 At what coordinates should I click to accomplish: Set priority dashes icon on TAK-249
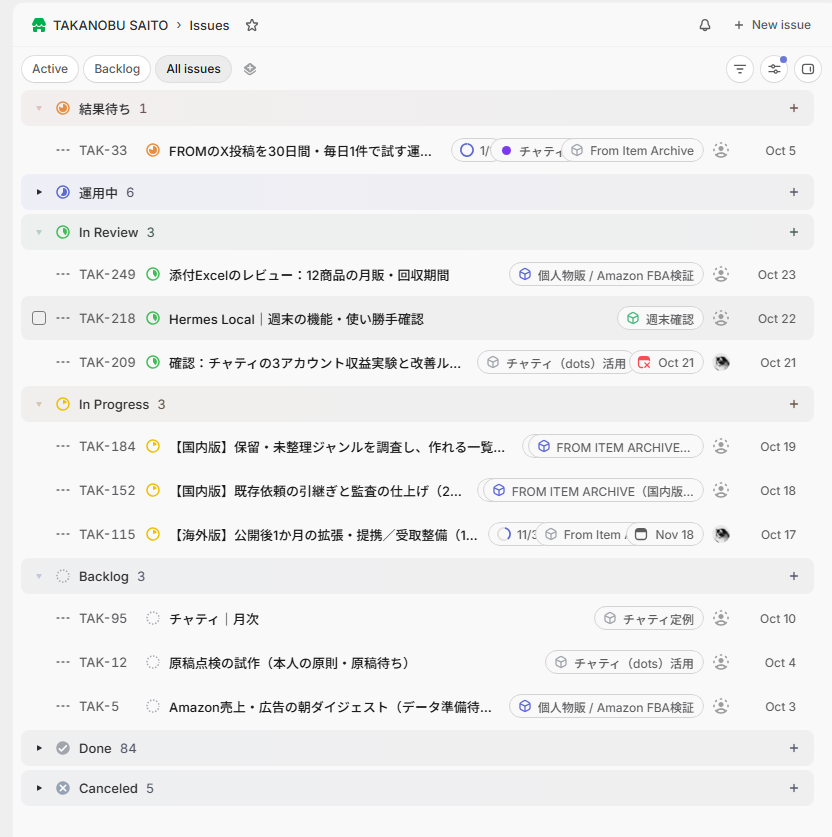63,274
